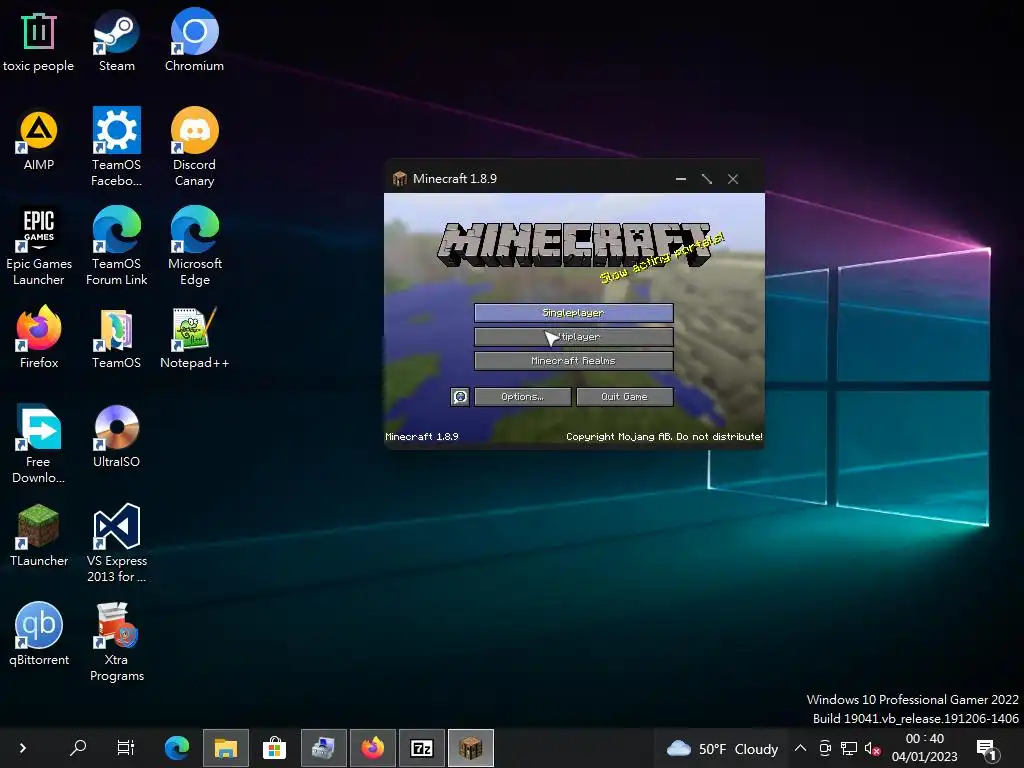1024x768 pixels.
Task: Maximize the Minecraft 1.8.9 window
Action: click(707, 178)
